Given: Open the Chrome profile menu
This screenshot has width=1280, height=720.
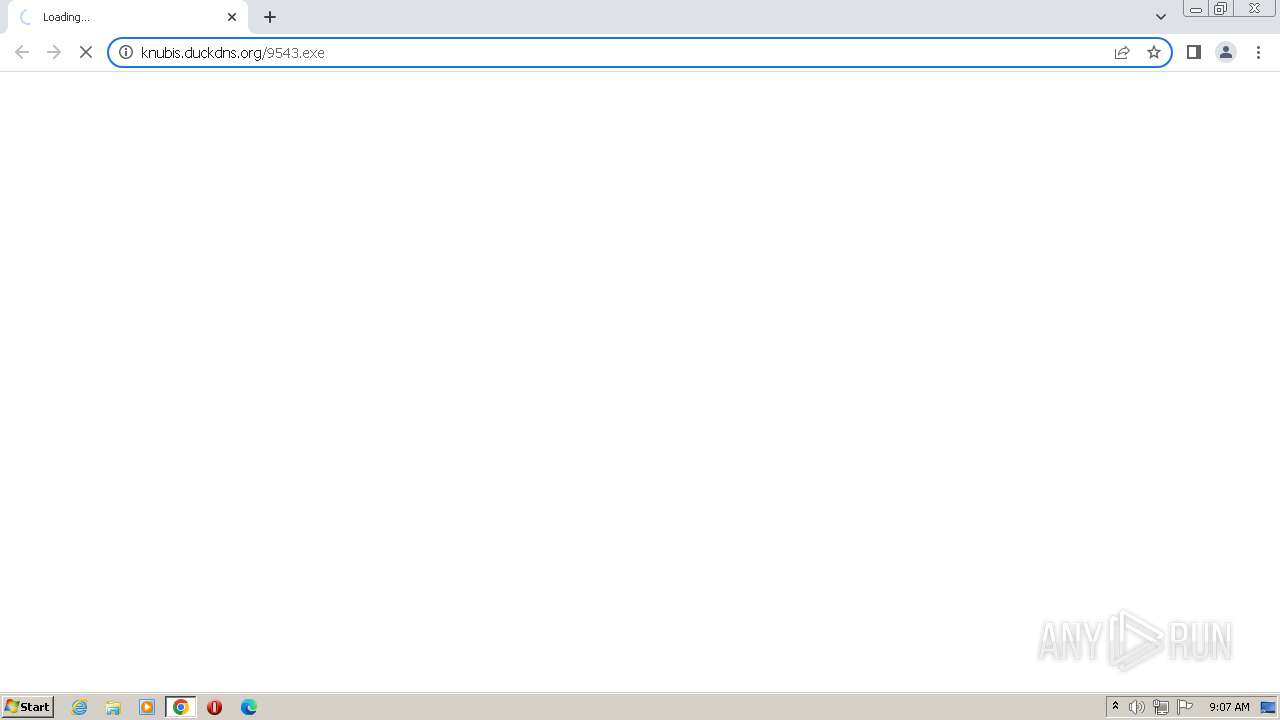Looking at the screenshot, I should 1226,52.
